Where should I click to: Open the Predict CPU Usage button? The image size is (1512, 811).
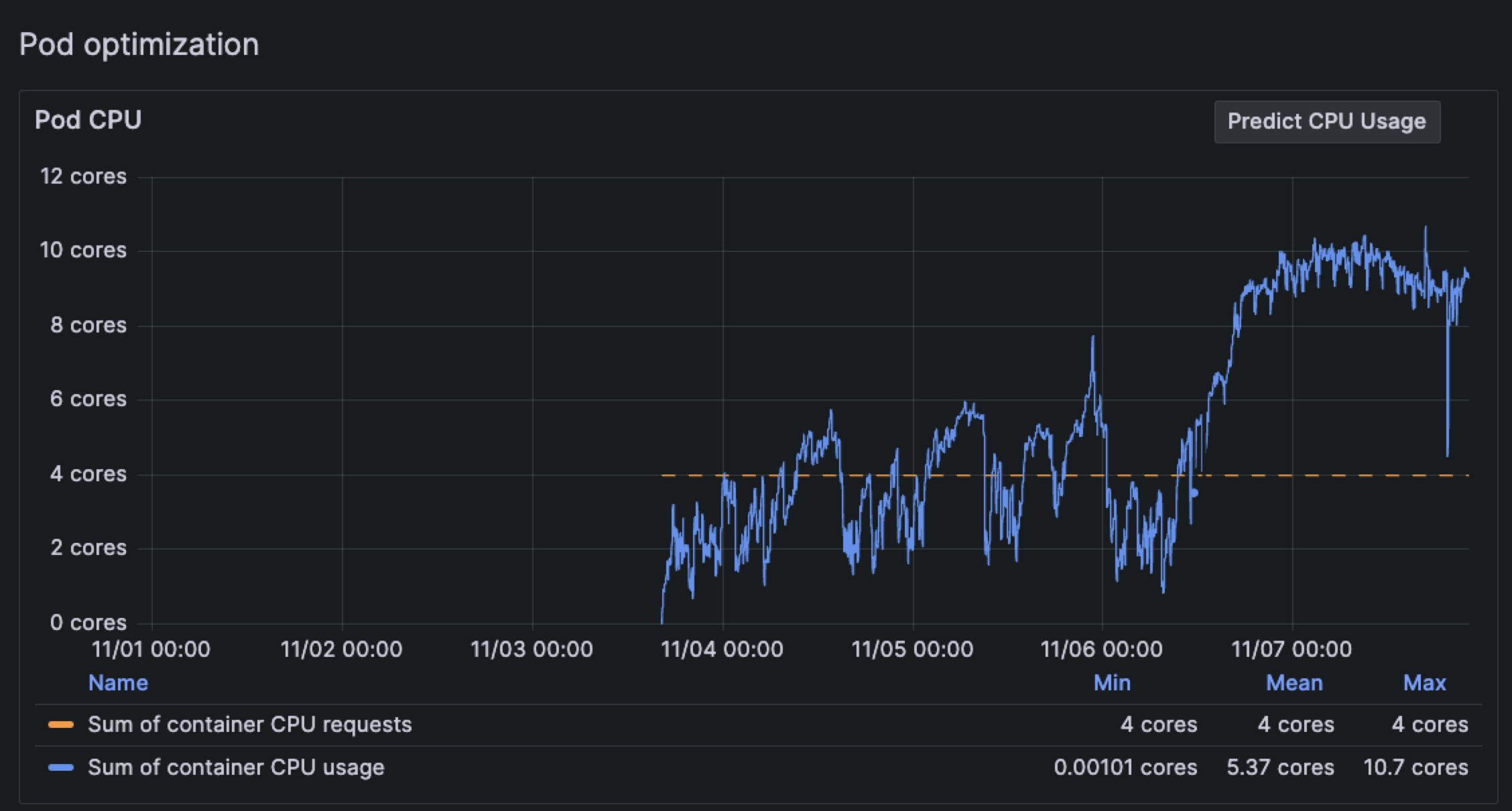click(1326, 121)
